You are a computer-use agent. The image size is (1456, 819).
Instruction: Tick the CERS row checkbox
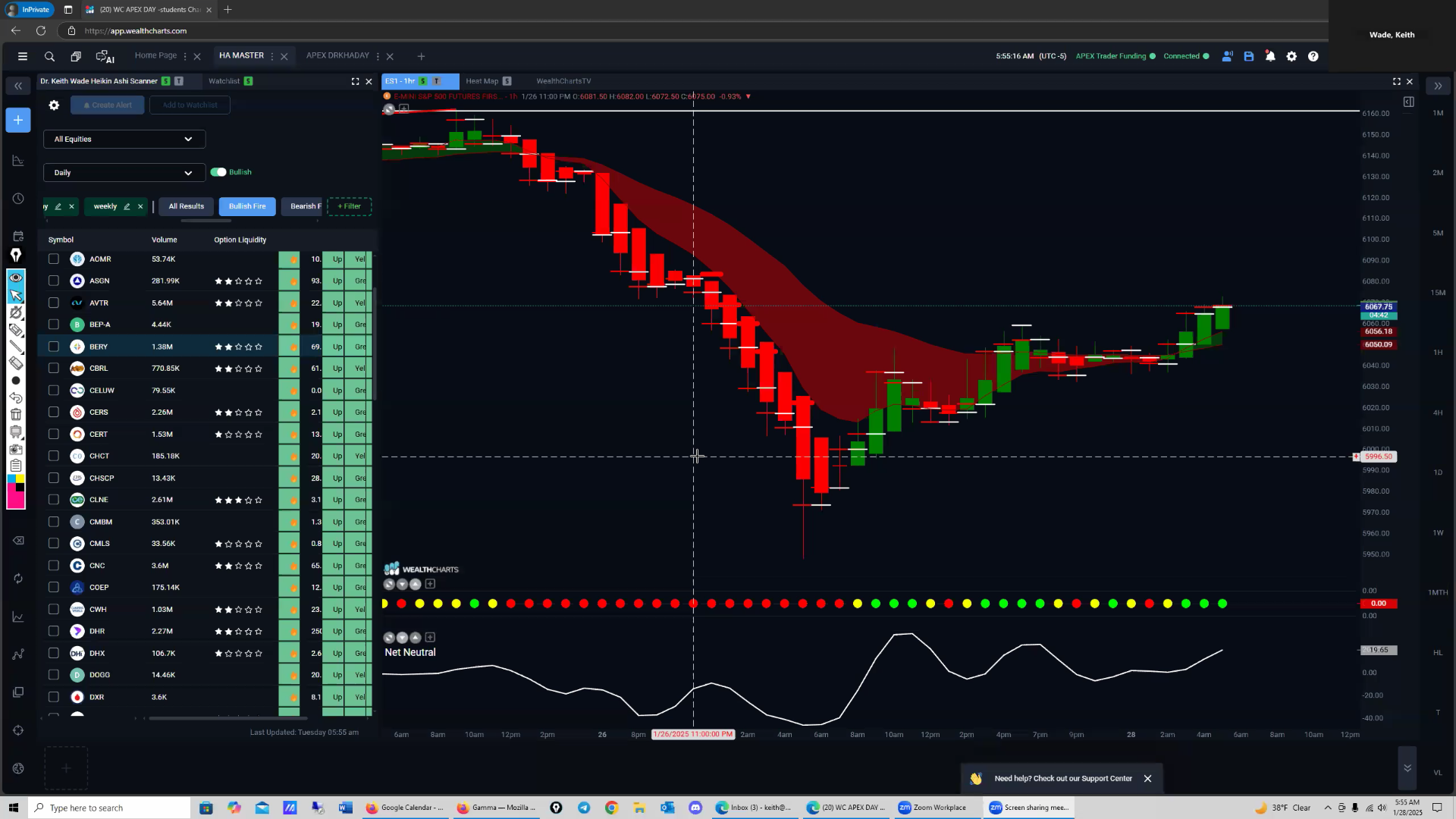(53, 412)
